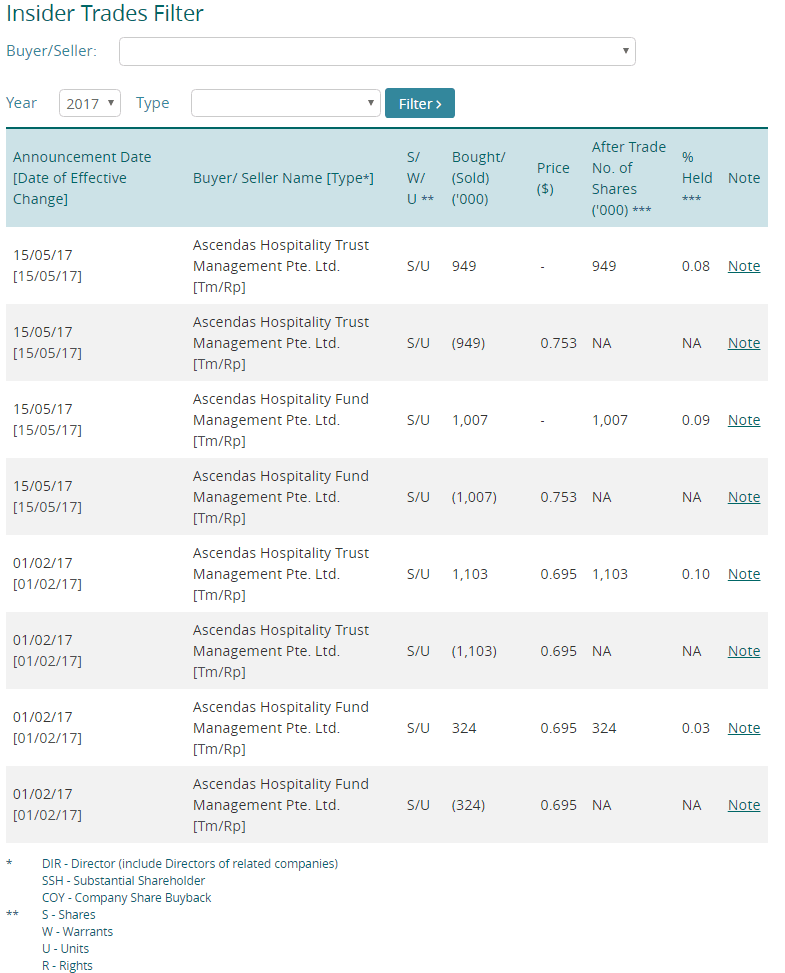This screenshot has width=785, height=973.
Task: Click the (324) sold amount cell
Action: (x=468, y=805)
